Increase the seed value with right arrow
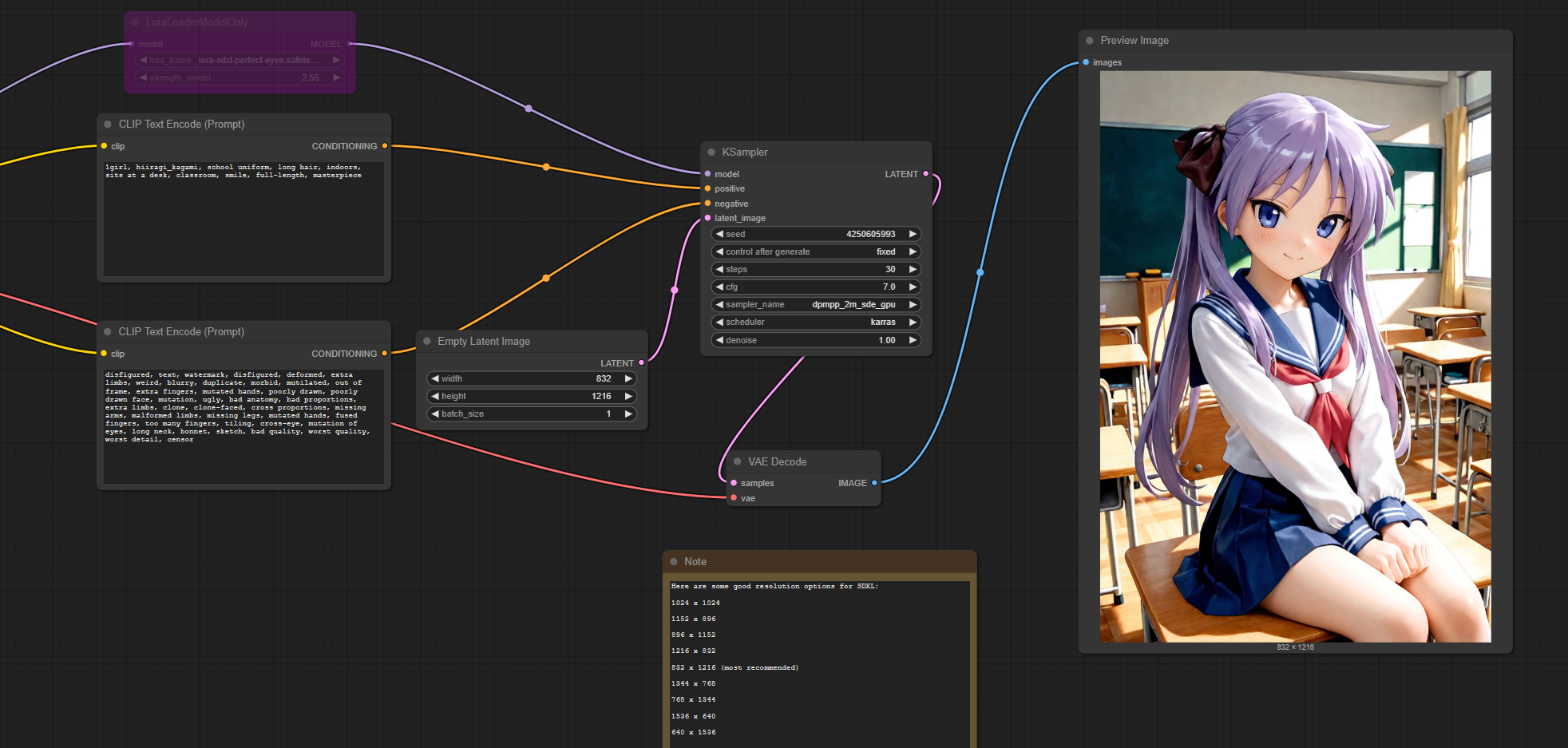Image resolution: width=1568 pixels, height=748 pixels. tap(913, 234)
